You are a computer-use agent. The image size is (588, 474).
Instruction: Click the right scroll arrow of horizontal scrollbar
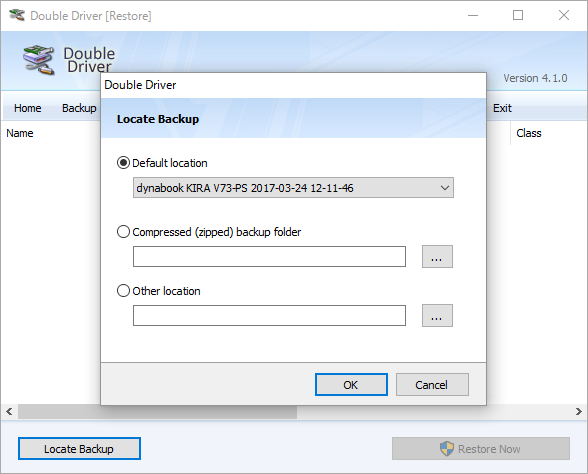click(579, 412)
